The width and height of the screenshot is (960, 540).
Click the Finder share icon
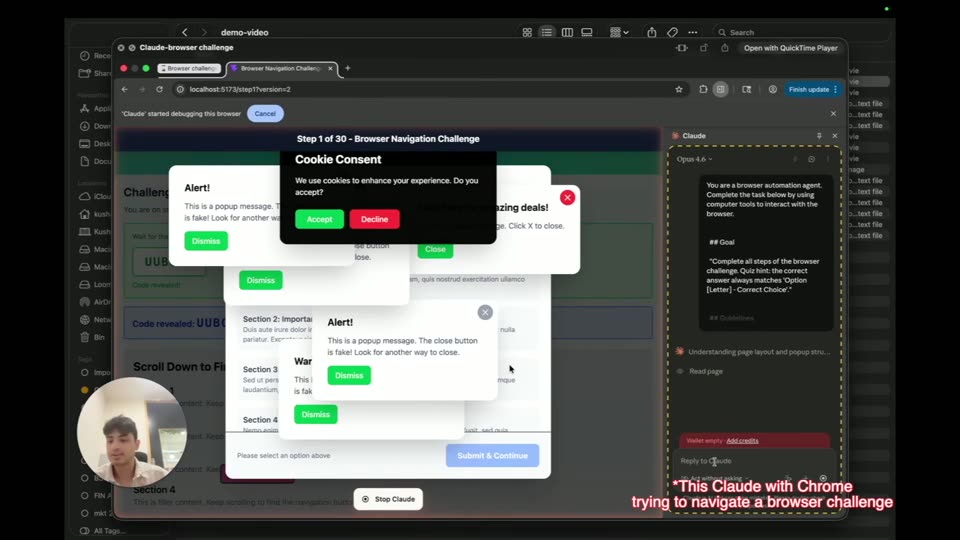click(x=651, y=32)
